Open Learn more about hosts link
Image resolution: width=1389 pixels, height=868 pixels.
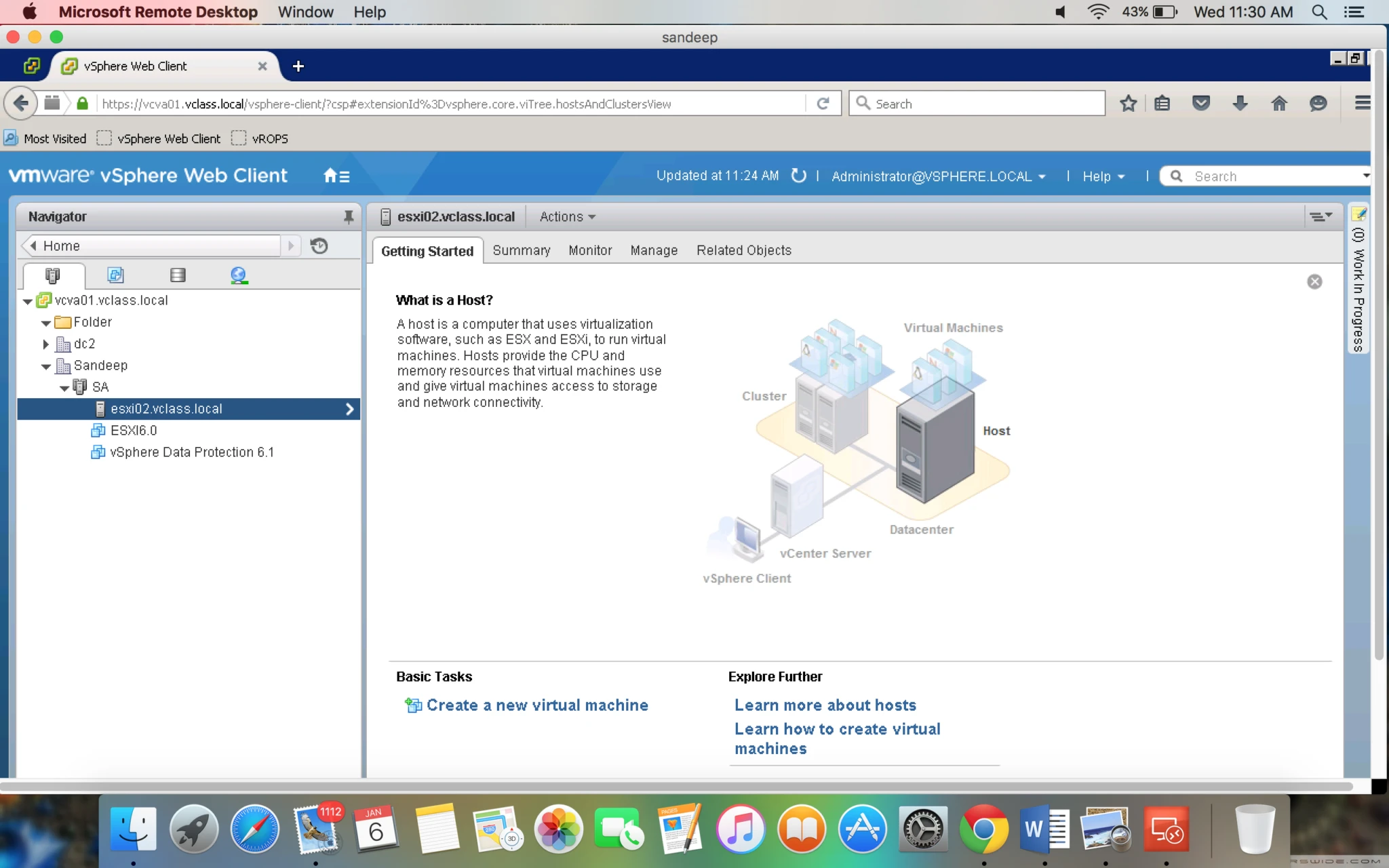pyautogui.click(x=825, y=705)
